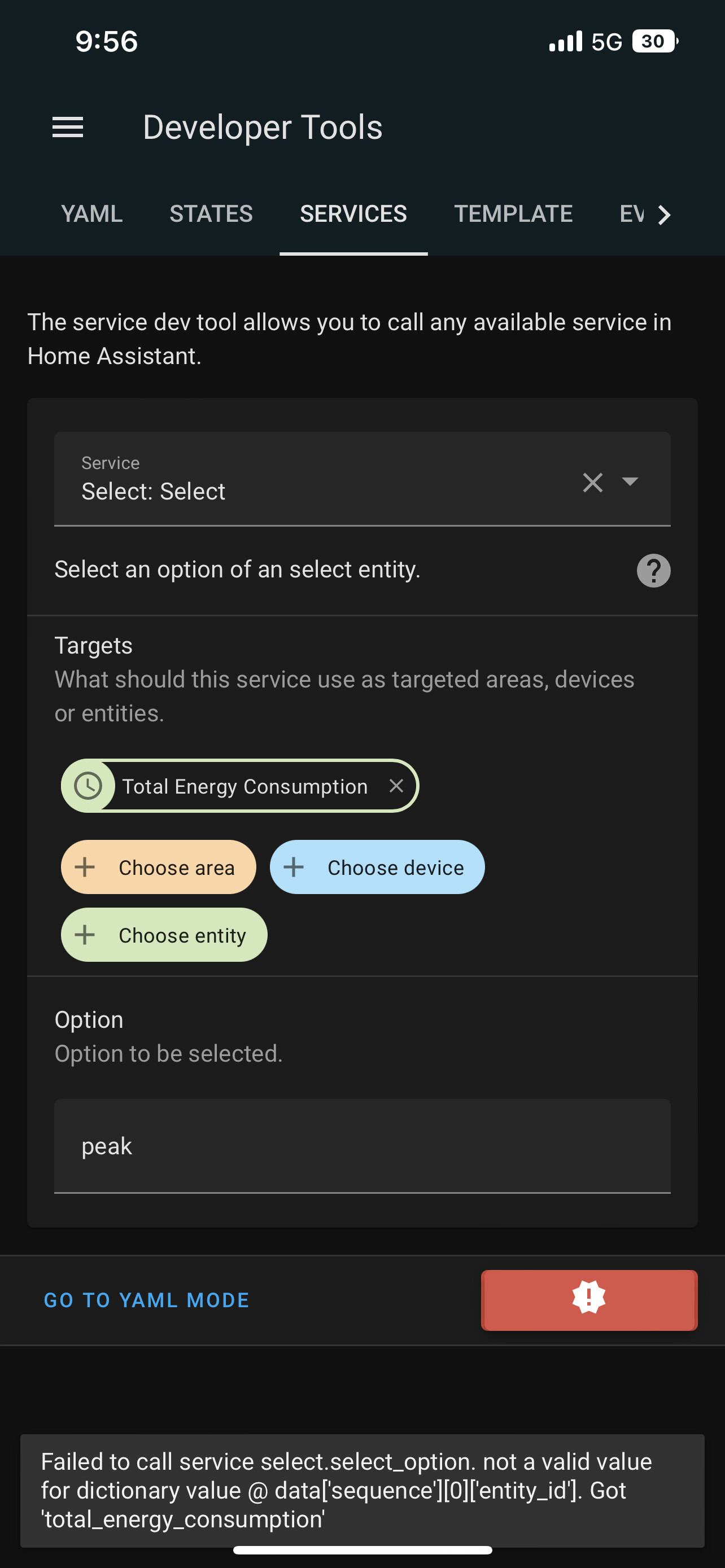Remove the Total Energy Consumption entity chip
Viewport: 725px width, 1568px height.
coord(397,786)
